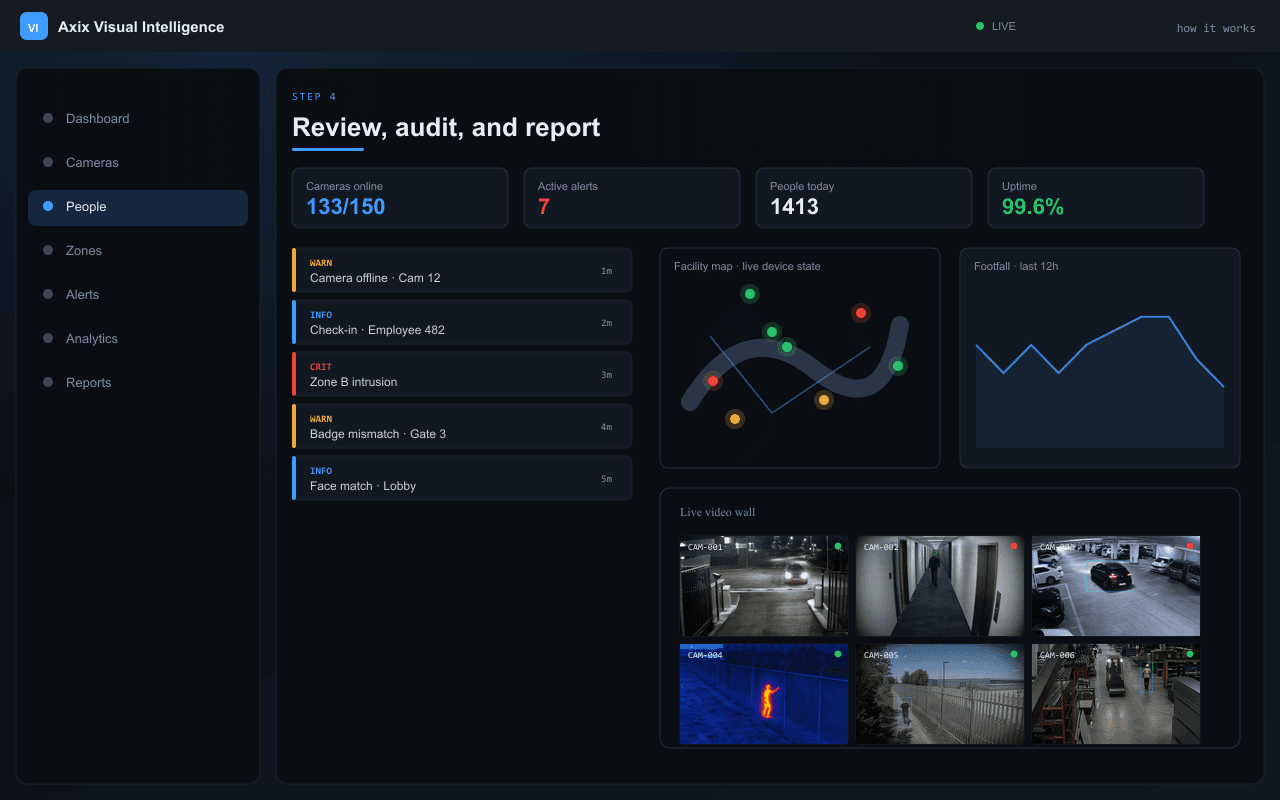The height and width of the screenshot is (800, 1280).
Task: Open the CAM-005 fence feed
Action: [x=940, y=694]
